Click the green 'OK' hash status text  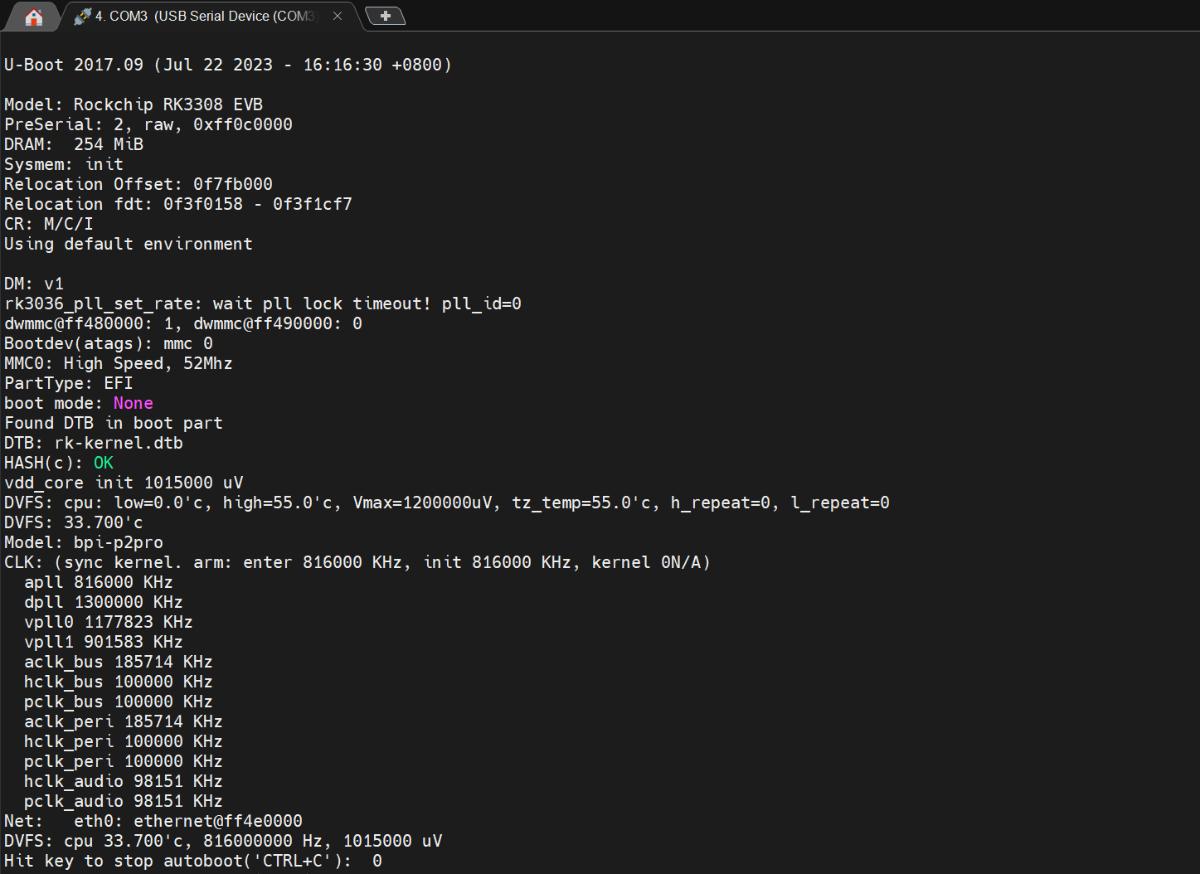click(103, 463)
